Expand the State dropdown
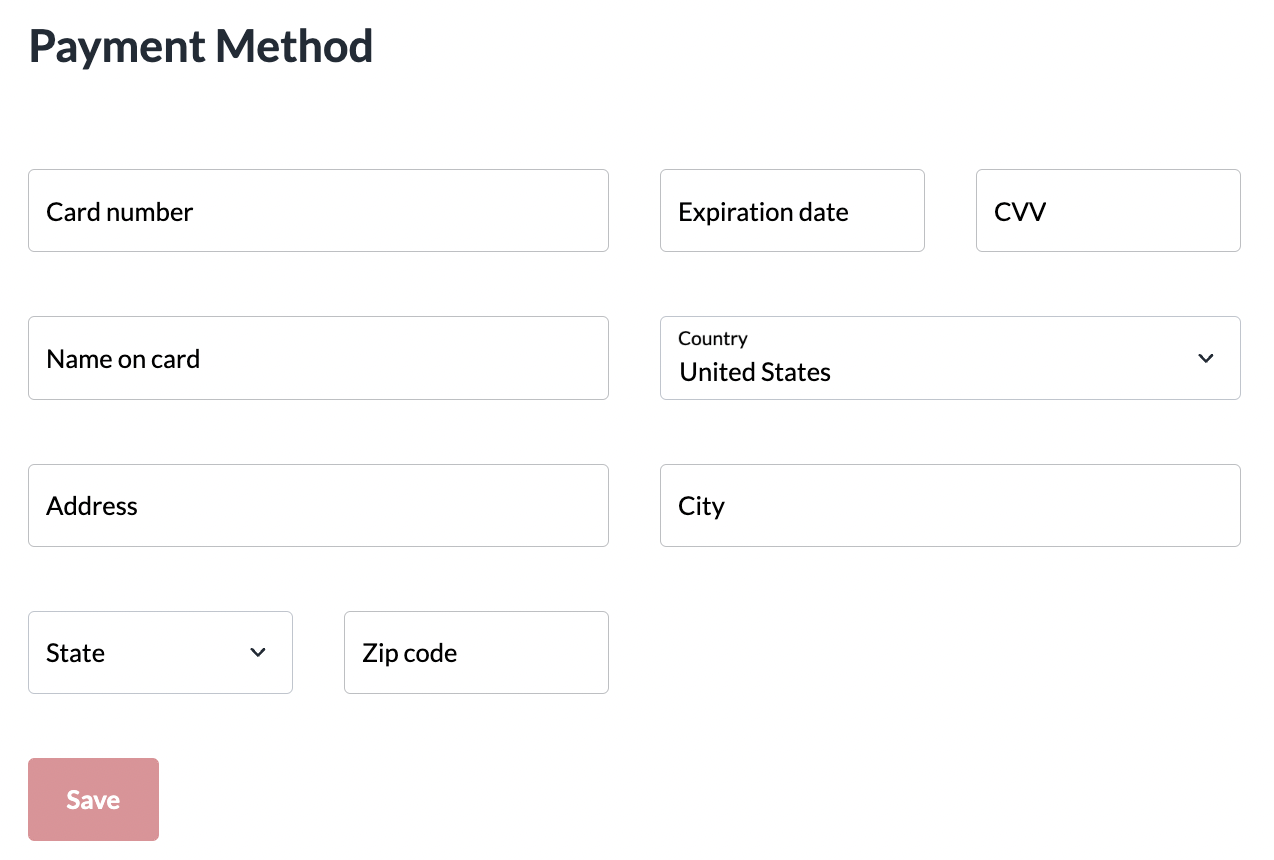The height and width of the screenshot is (860, 1274). click(160, 652)
